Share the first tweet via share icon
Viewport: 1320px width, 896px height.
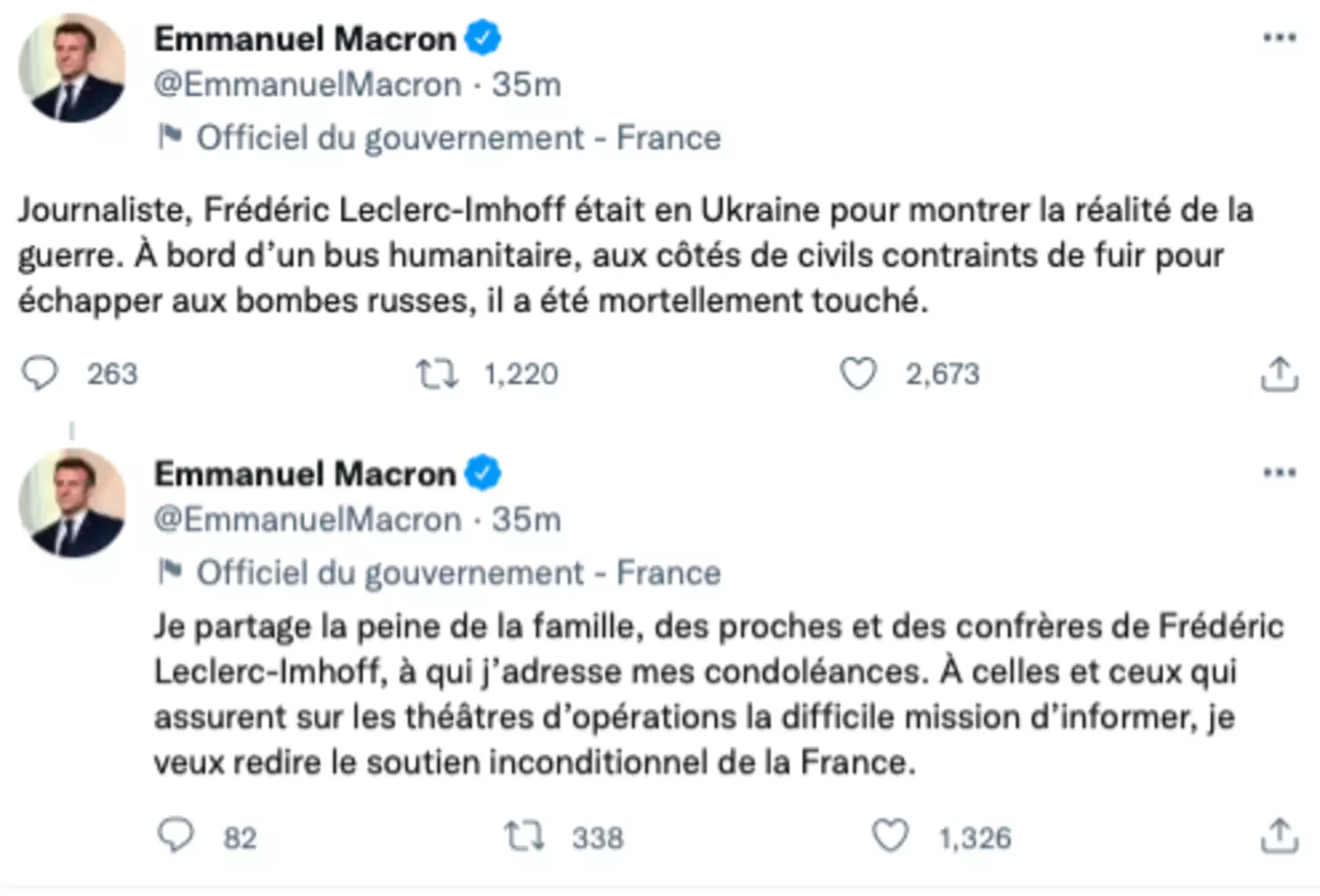[1279, 375]
